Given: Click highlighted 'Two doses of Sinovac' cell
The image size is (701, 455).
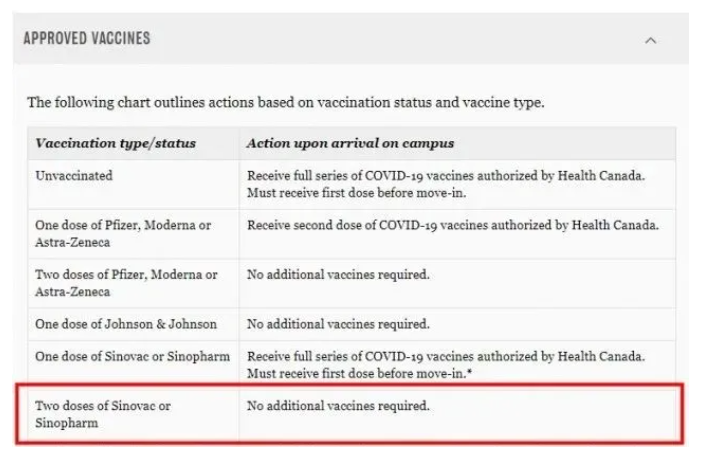Looking at the screenshot, I should click(103, 406).
